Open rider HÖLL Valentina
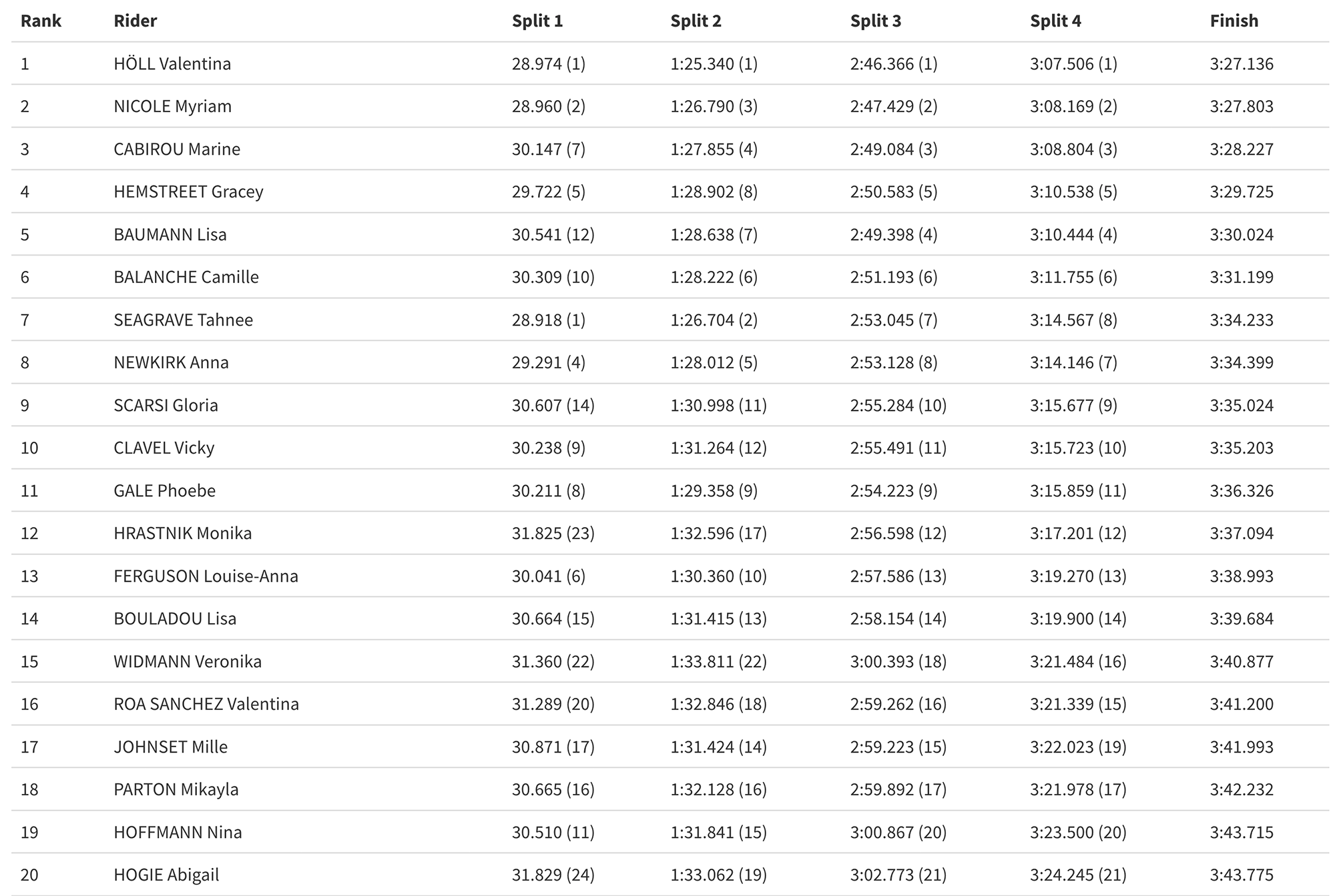The image size is (1335, 896). coord(172,63)
